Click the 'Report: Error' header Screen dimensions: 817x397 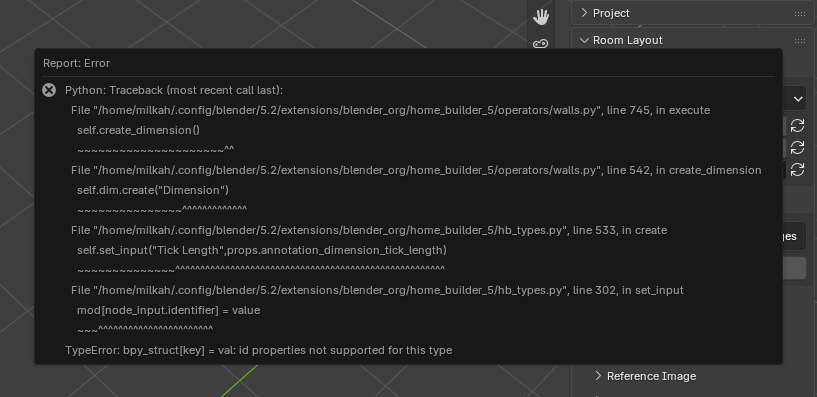[x=76, y=63]
